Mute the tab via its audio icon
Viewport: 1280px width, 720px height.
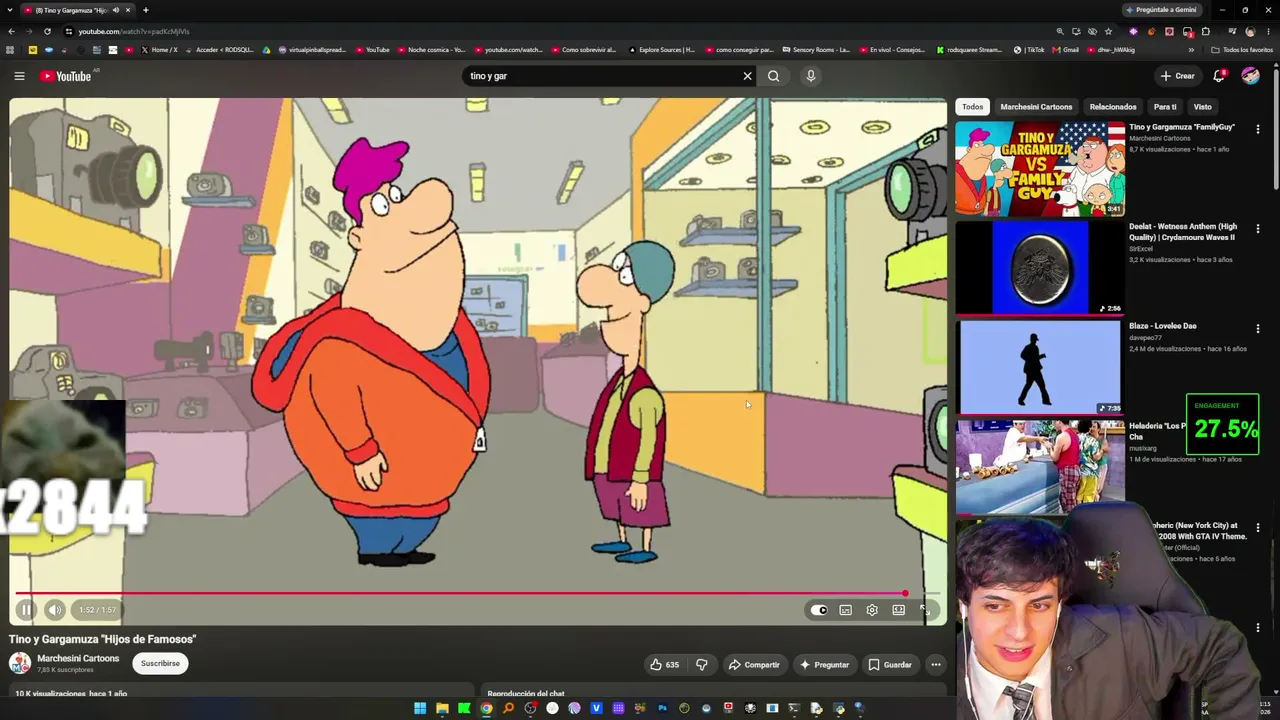(x=116, y=10)
